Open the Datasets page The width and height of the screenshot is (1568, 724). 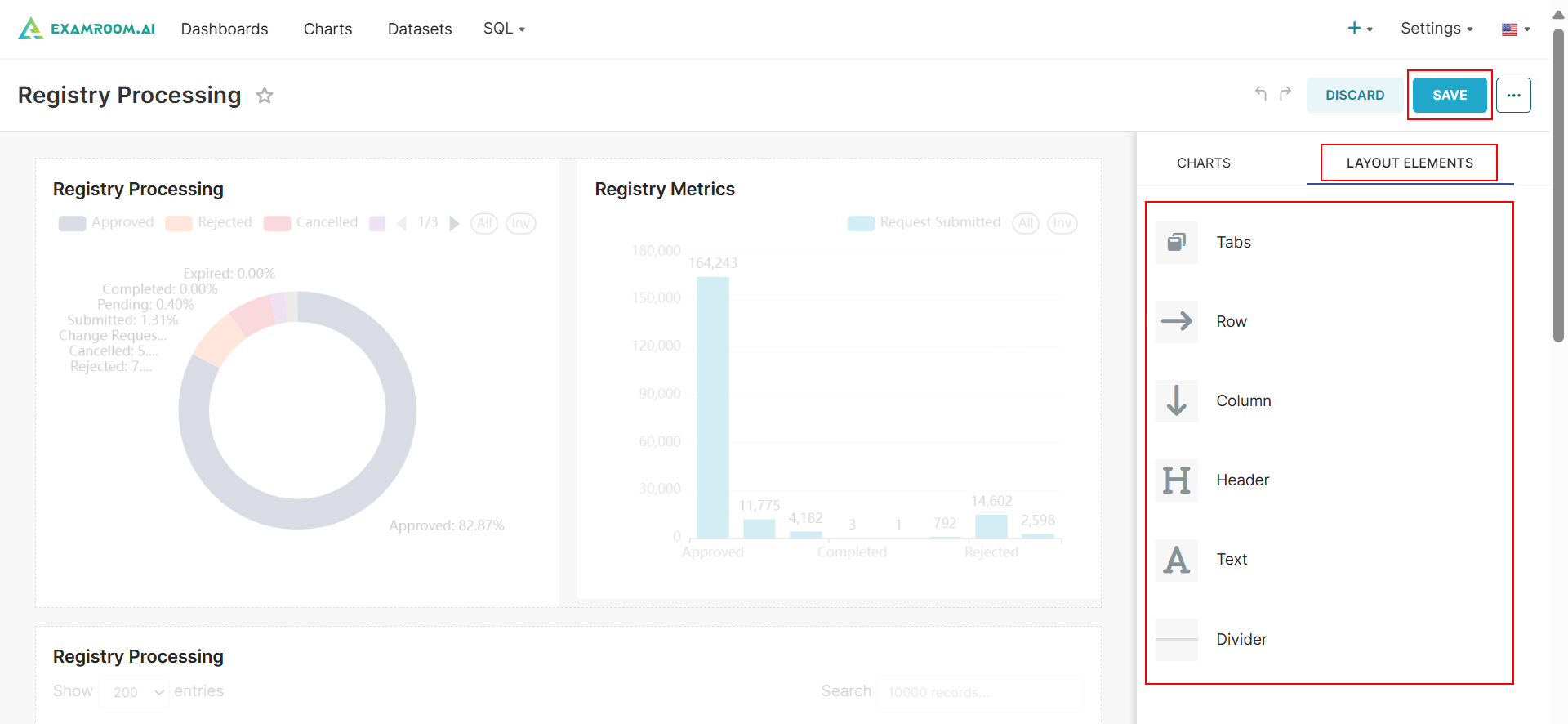point(420,29)
